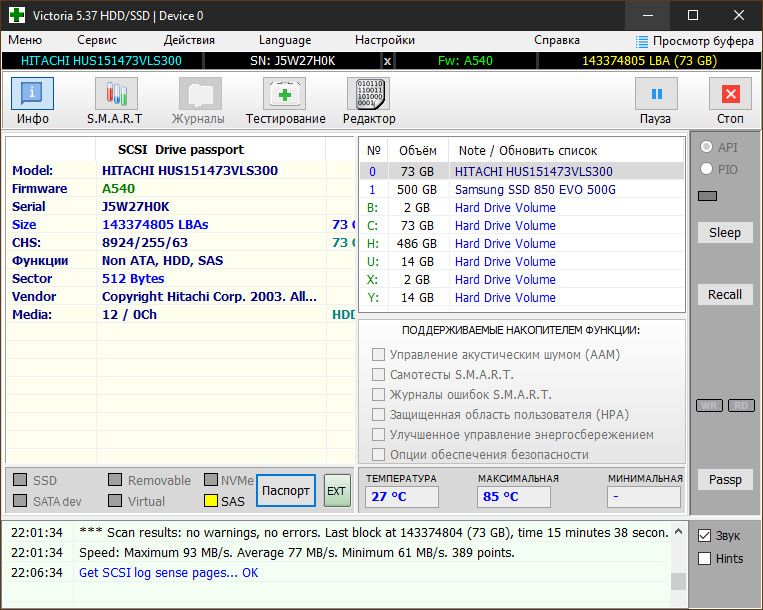Click the Victoria green cross app icon
Viewport: 763px width, 610px height.
pos(17,15)
